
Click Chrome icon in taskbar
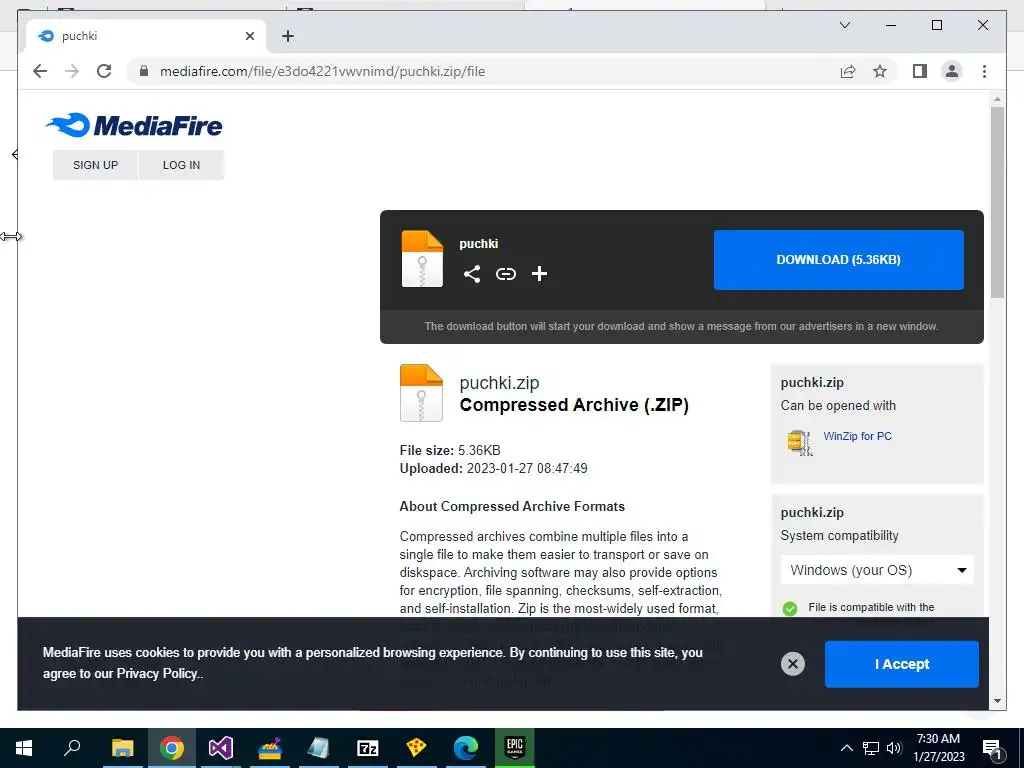172,748
